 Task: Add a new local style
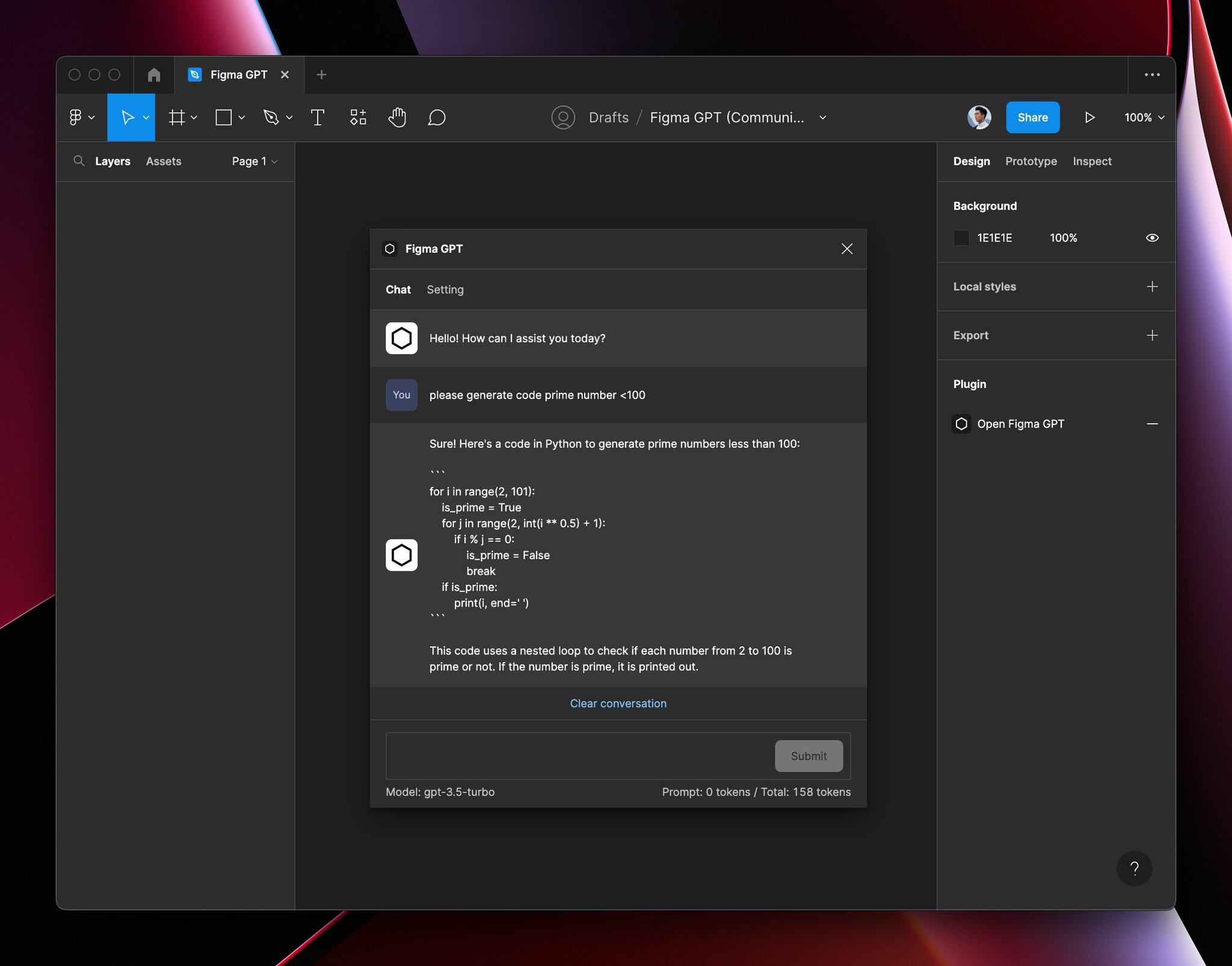pyautogui.click(x=1152, y=286)
